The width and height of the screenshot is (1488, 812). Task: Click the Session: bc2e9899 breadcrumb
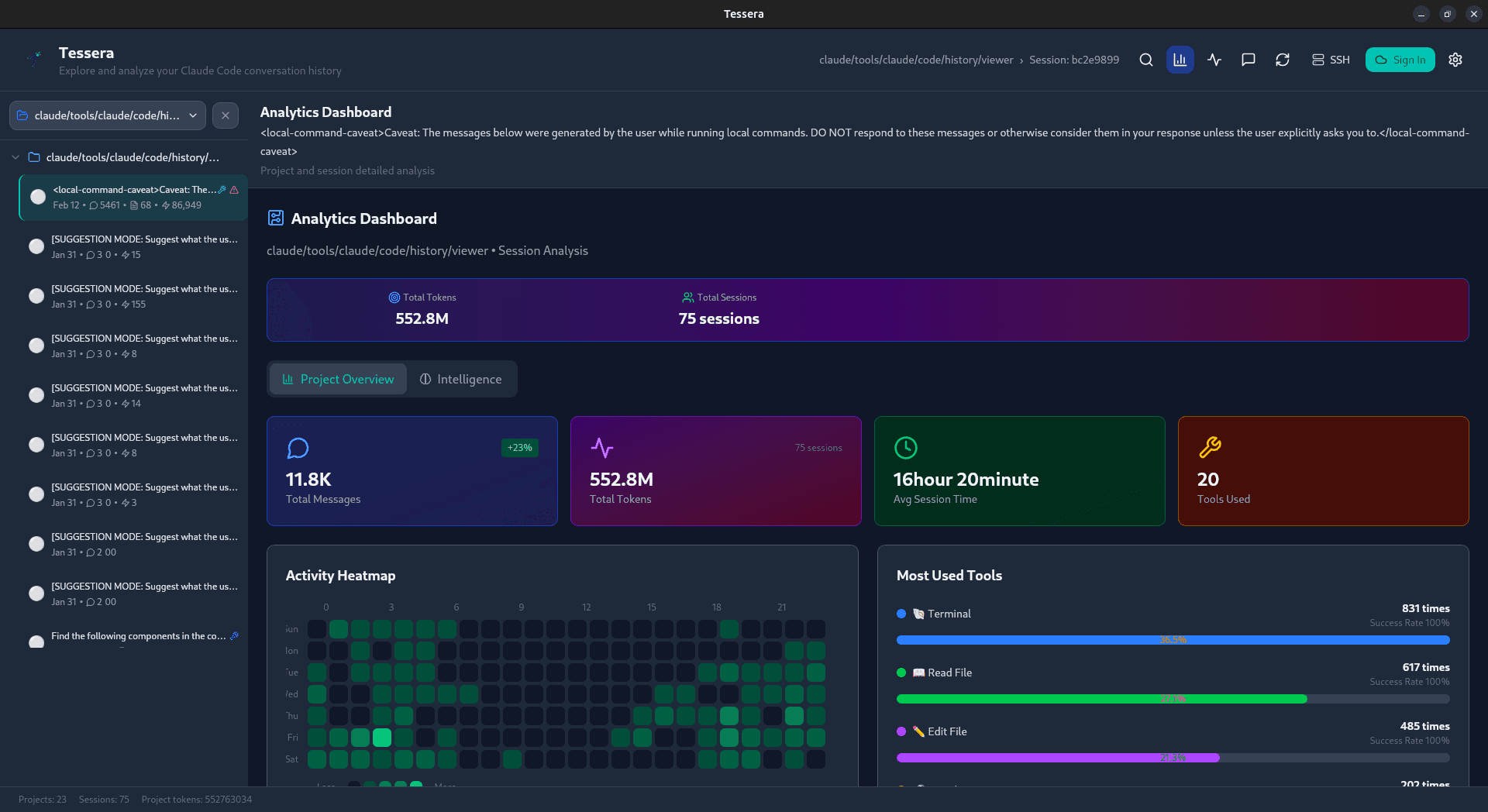[x=1074, y=60]
